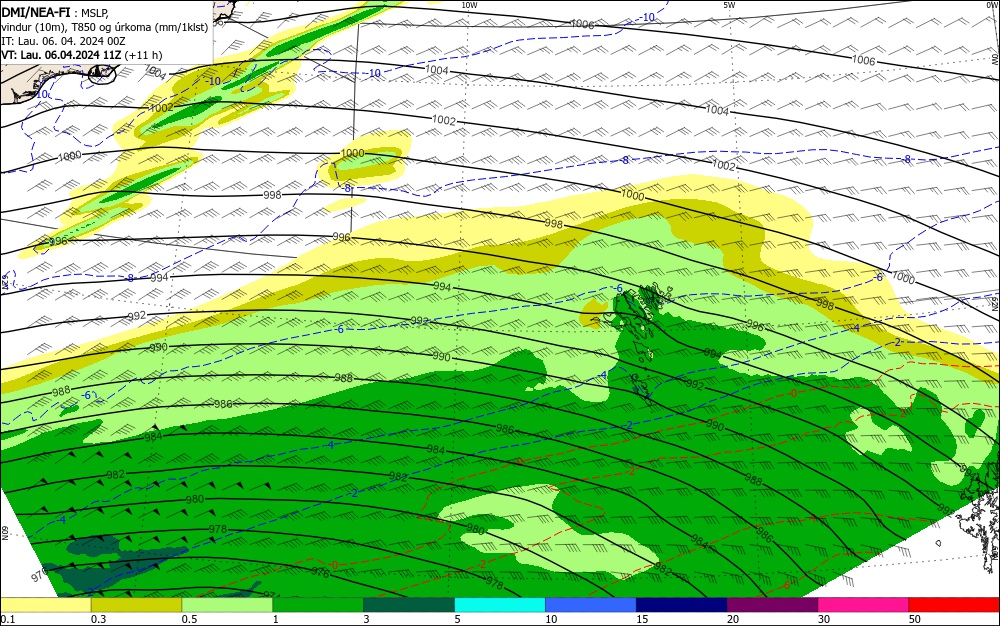Click the "5W" longitude label
This screenshot has height=626, width=1000.
click(x=729, y=5)
